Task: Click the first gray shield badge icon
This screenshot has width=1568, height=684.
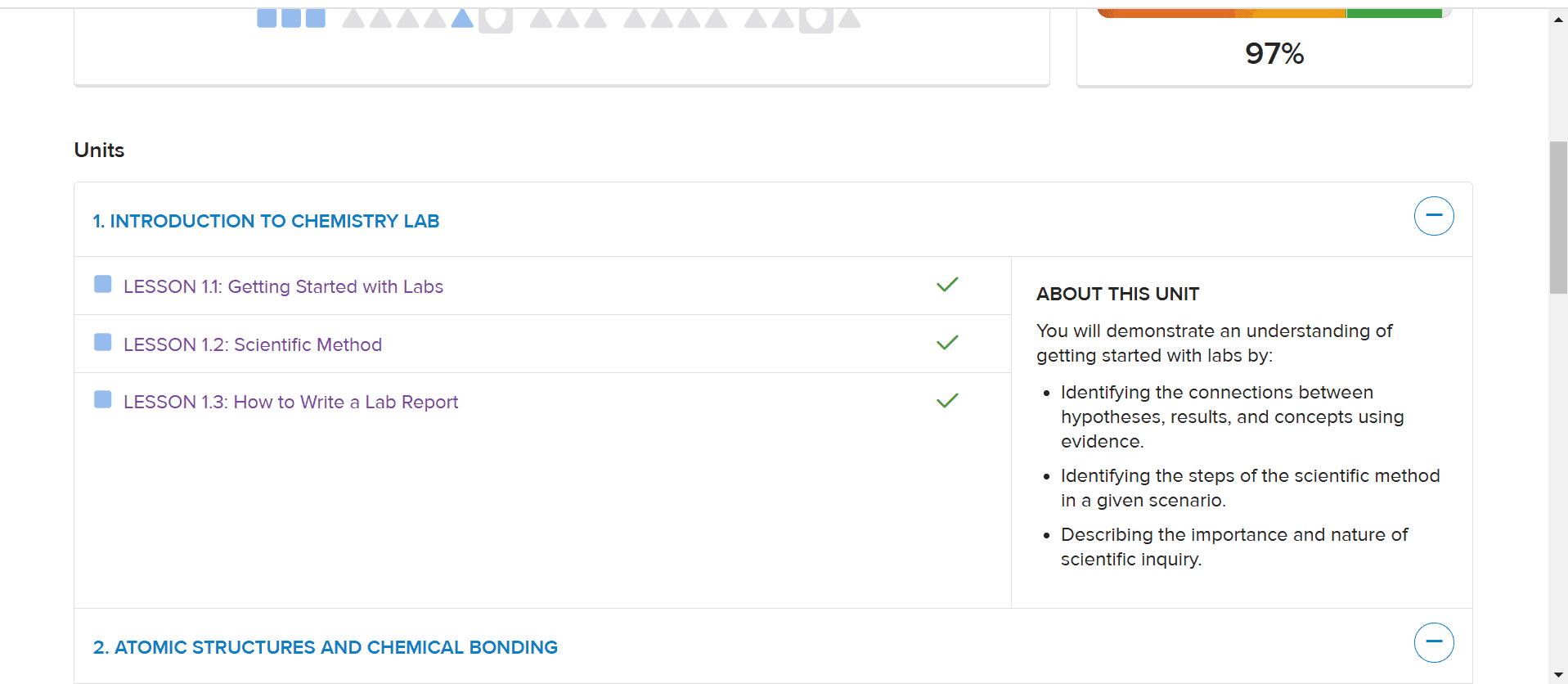Action: tap(496, 20)
